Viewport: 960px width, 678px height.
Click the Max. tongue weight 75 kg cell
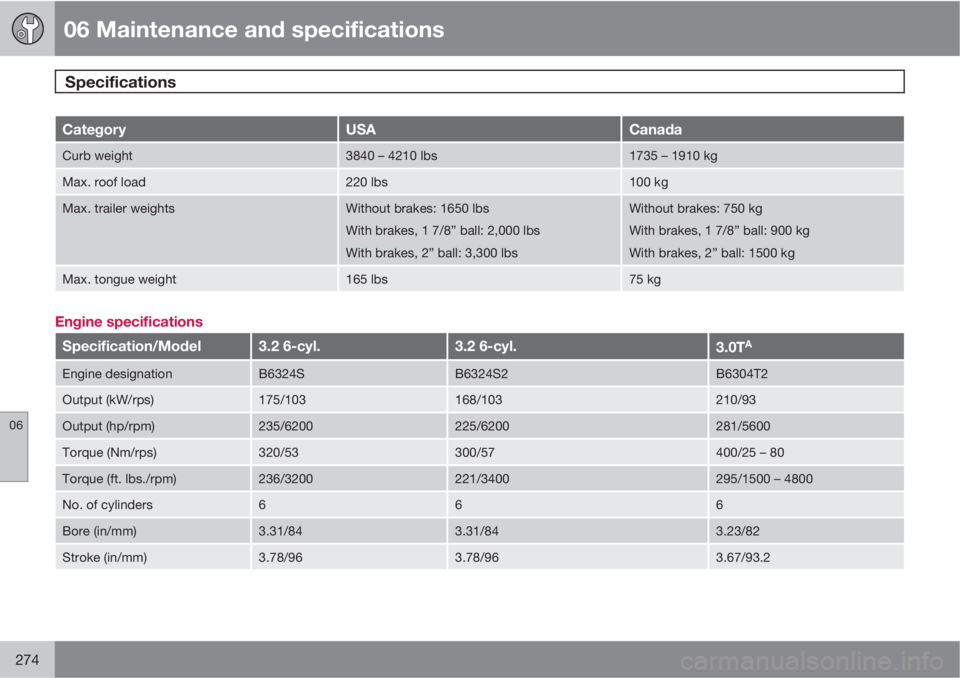coord(763,279)
